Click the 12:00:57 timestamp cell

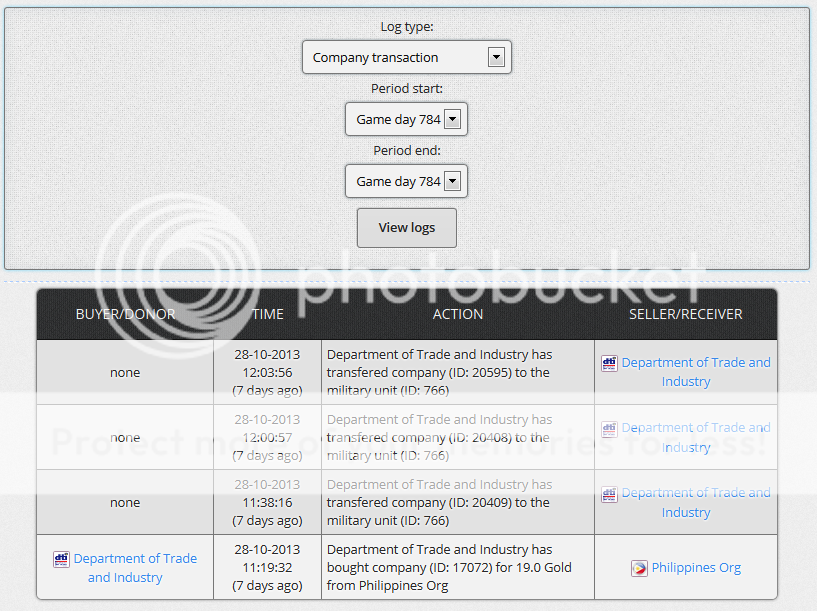pos(267,438)
